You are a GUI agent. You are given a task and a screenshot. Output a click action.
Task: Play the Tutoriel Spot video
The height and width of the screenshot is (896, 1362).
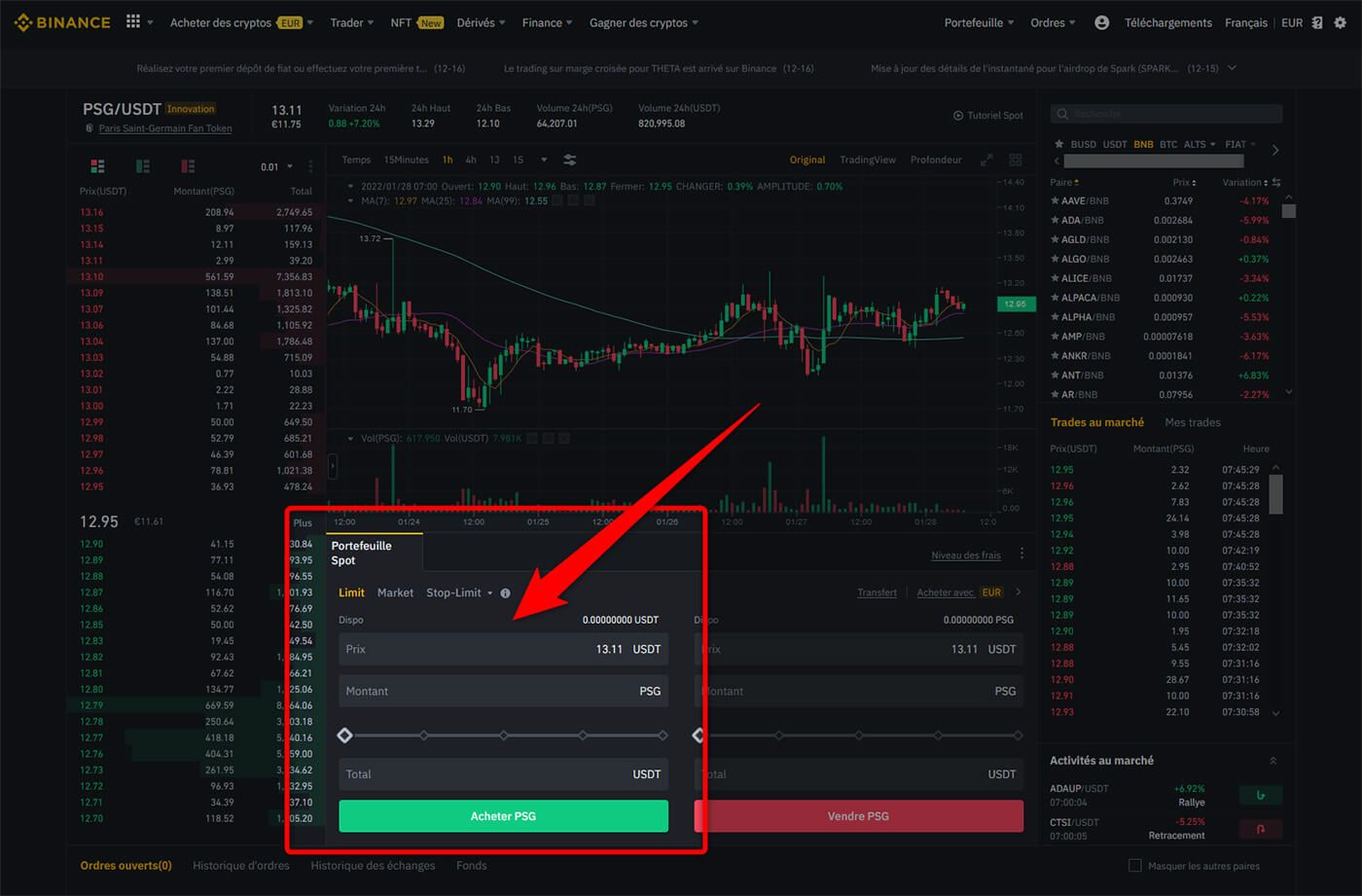pyautogui.click(x=988, y=115)
